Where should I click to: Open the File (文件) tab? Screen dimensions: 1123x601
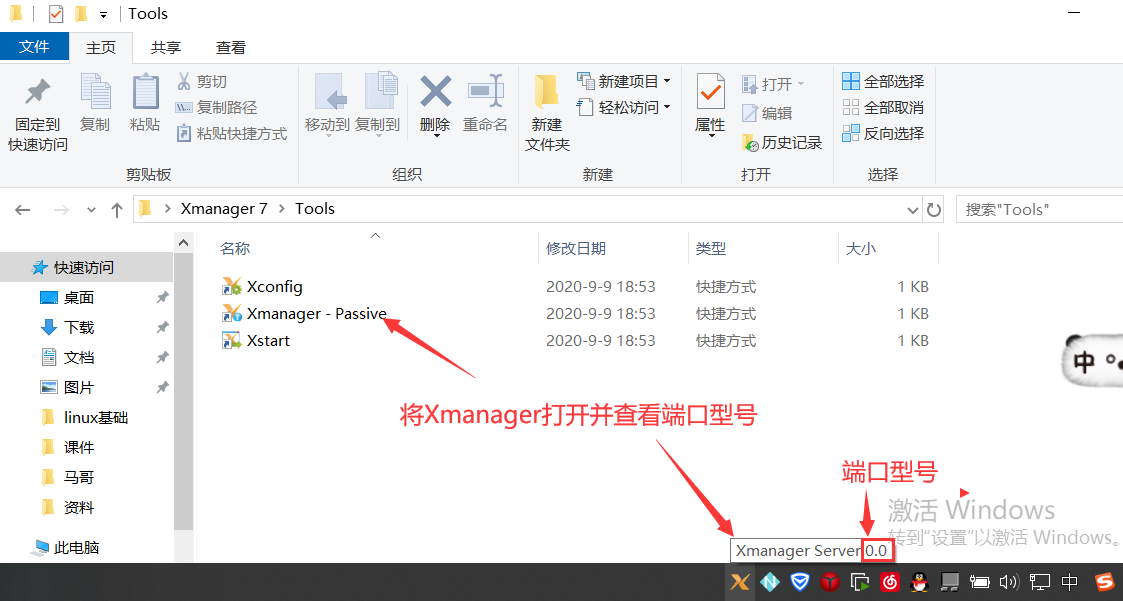click(34, 47)
